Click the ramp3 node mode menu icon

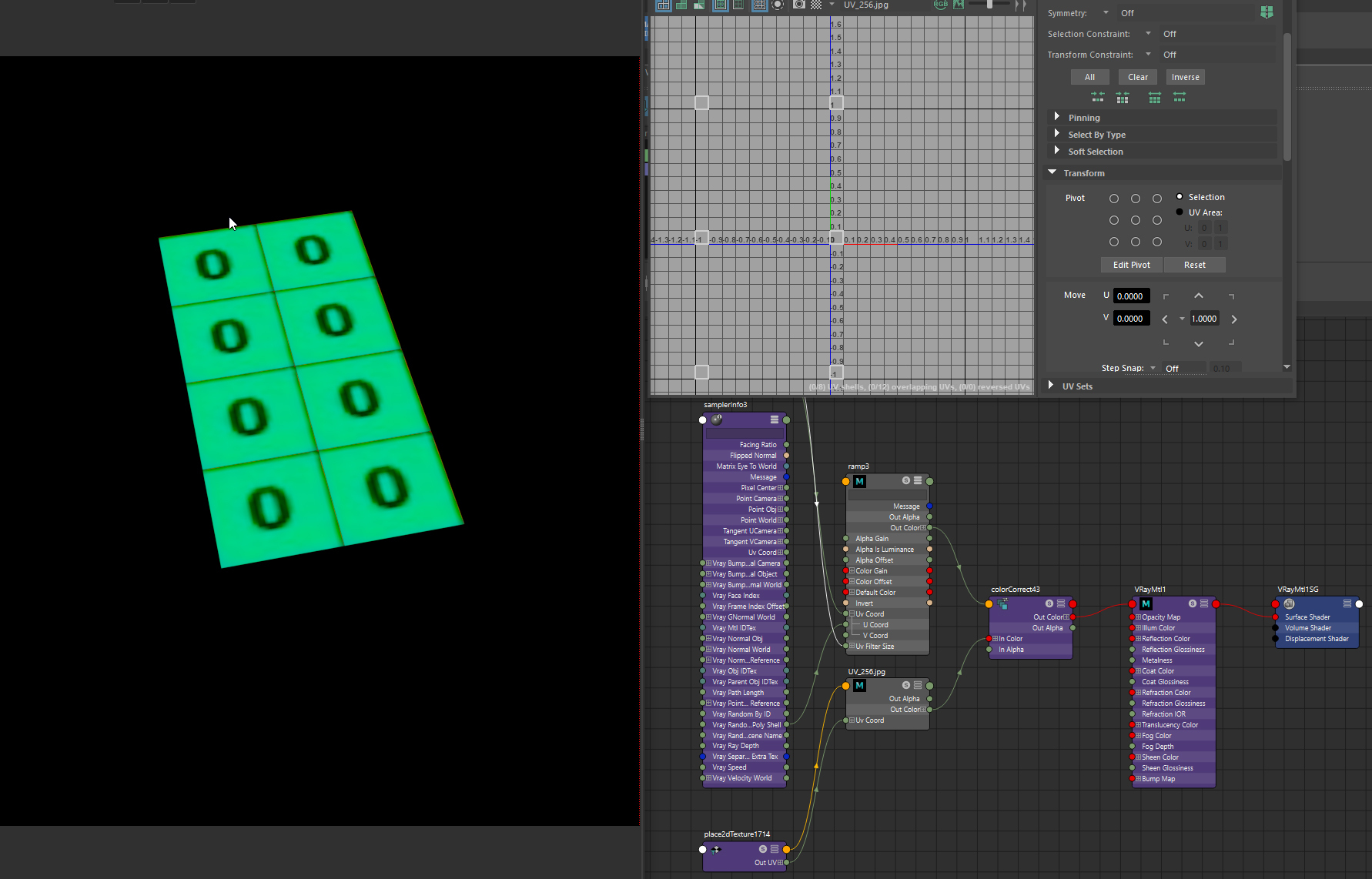point(918,480)
